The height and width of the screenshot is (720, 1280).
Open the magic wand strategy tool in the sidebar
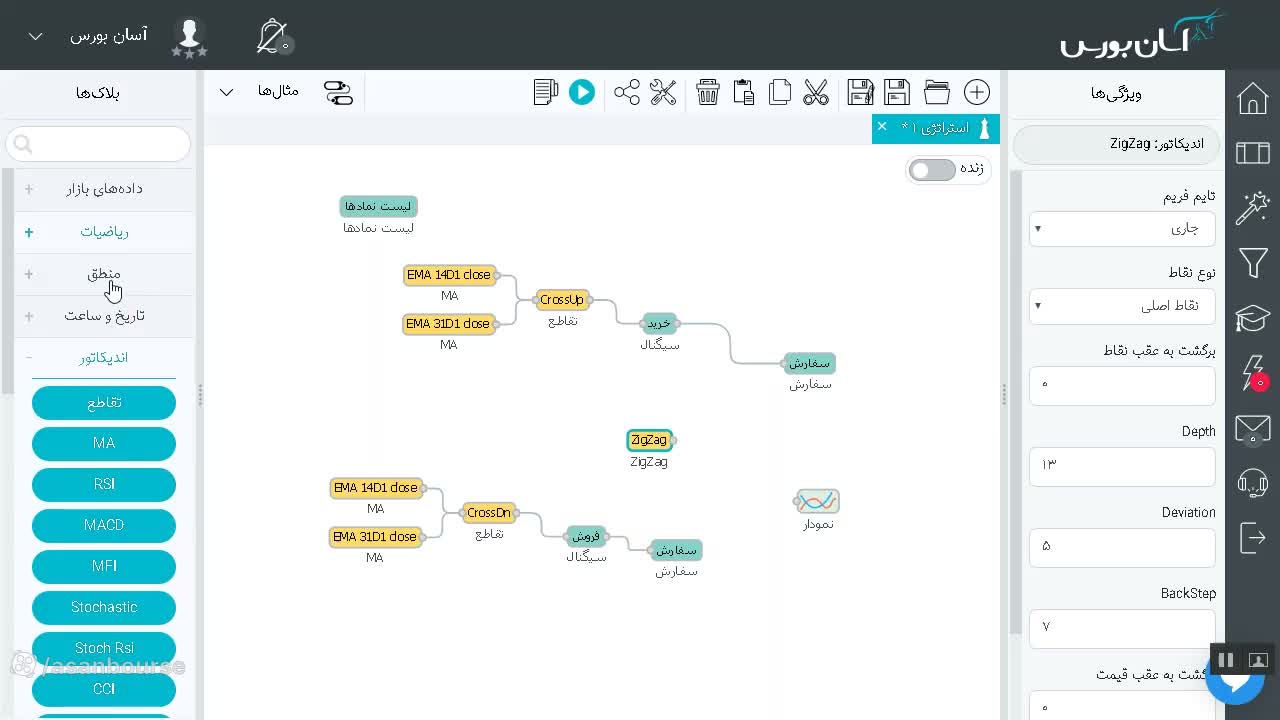1252,208
